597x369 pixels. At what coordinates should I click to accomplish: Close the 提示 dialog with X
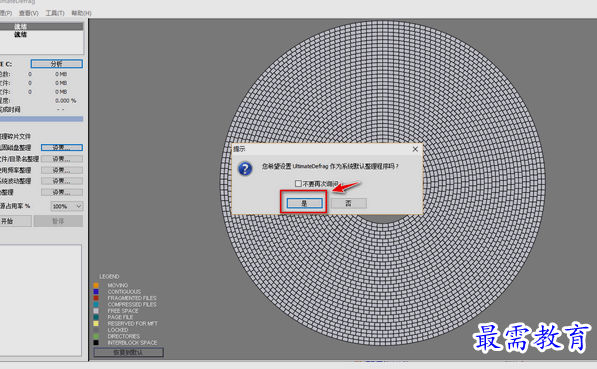(x=415, y=149)
